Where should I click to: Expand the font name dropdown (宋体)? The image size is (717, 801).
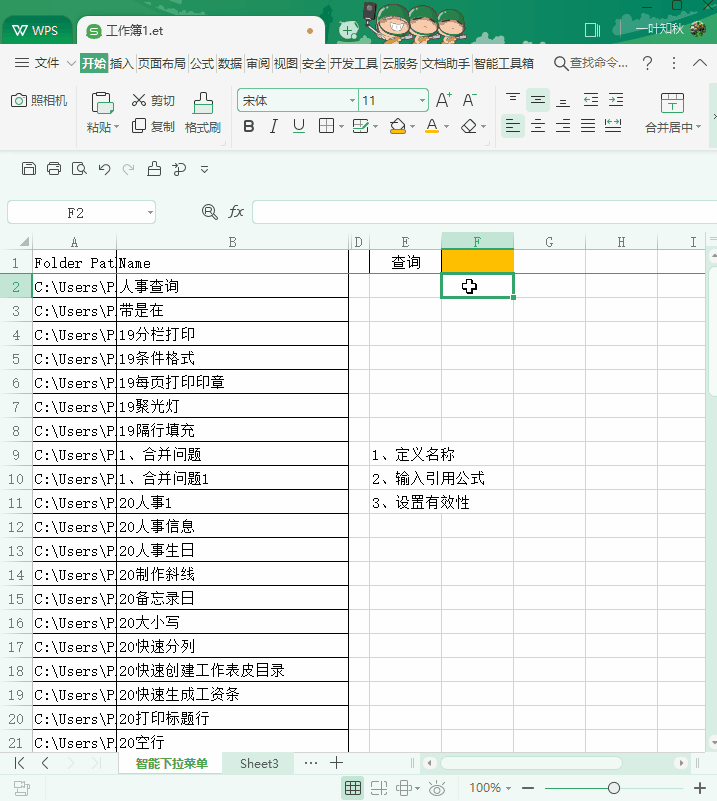click(352, 100)
